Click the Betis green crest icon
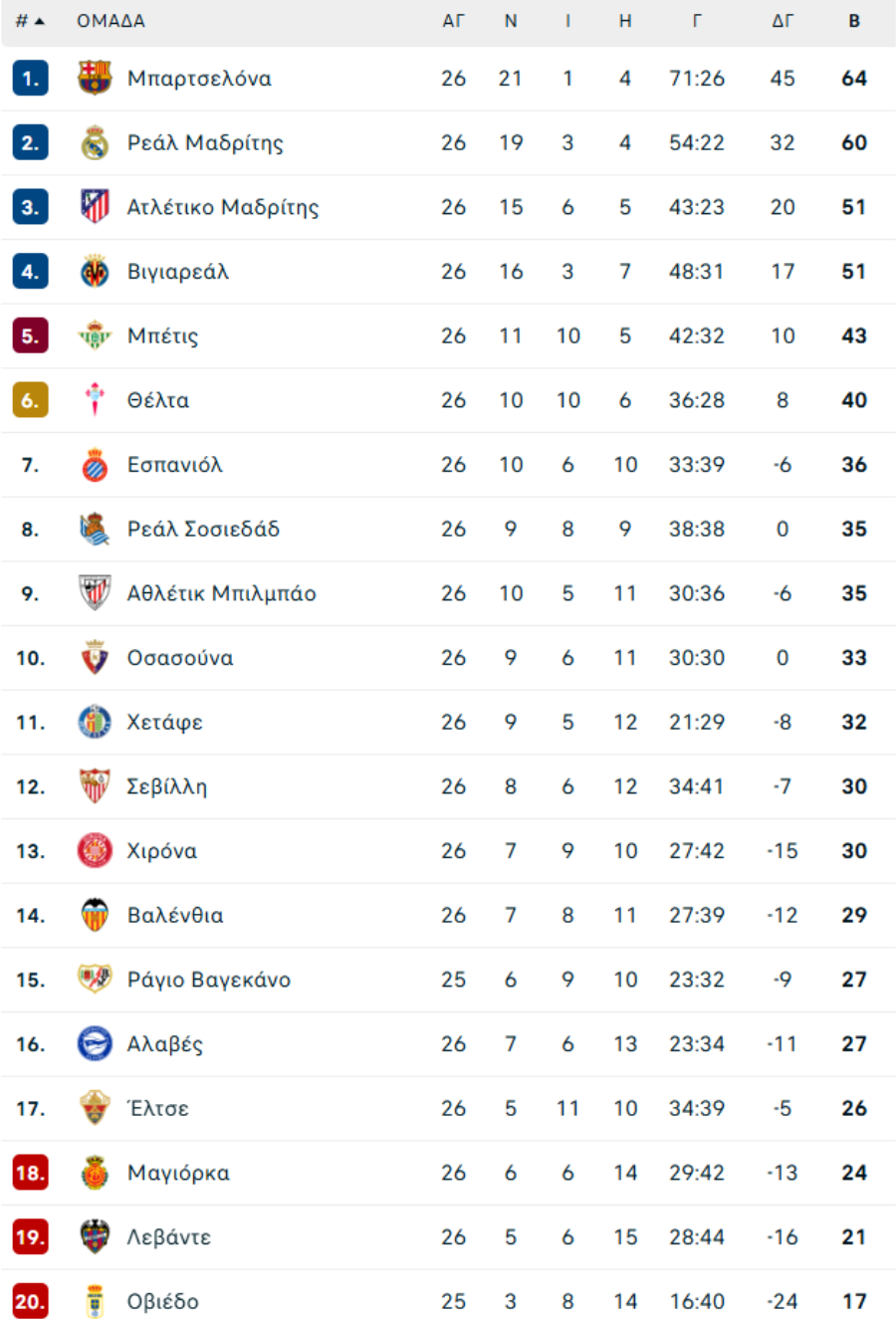The height and width of the screenshot is (1319, 896). (x=95, y=335)
